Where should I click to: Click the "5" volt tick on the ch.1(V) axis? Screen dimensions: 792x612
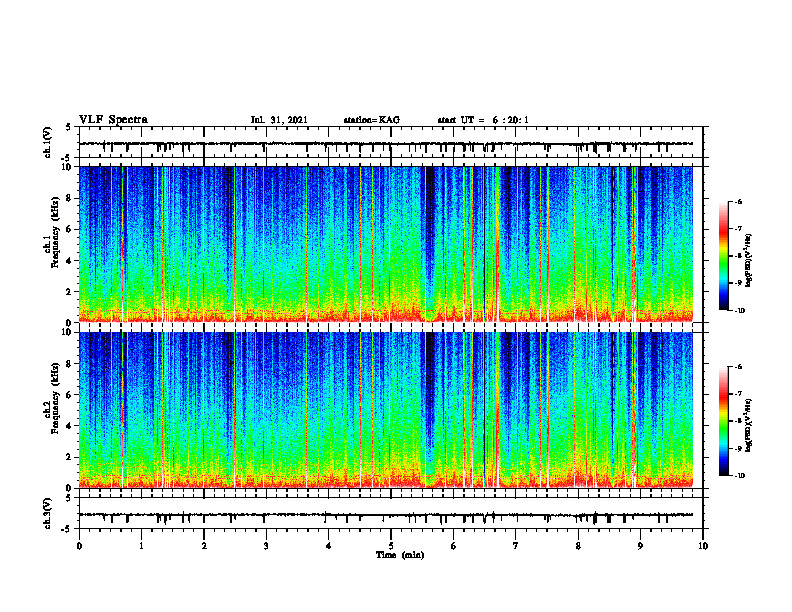coord(70,127)
